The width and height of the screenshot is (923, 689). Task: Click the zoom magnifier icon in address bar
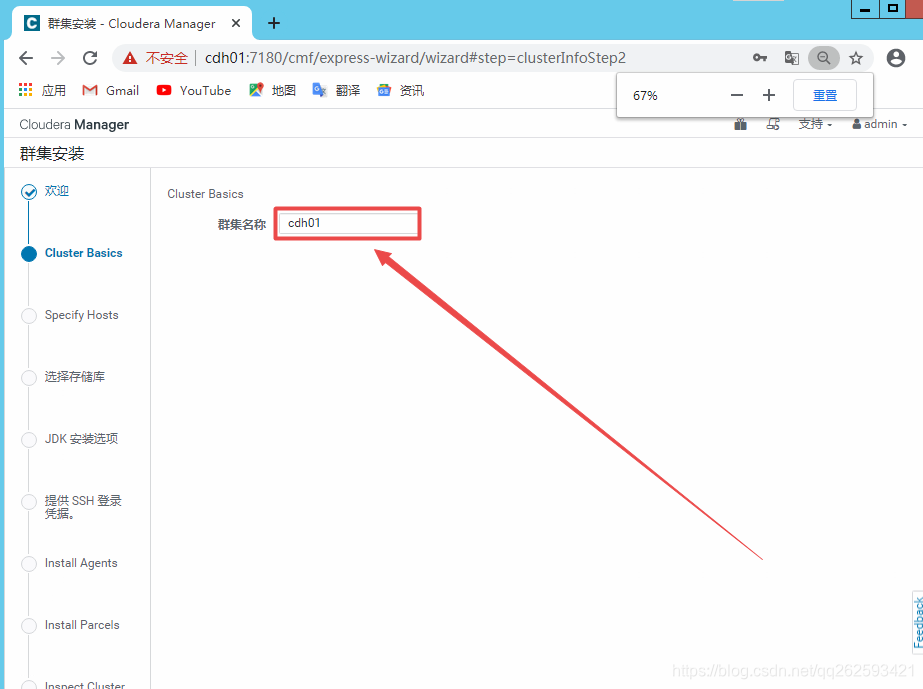pos(824,58)
